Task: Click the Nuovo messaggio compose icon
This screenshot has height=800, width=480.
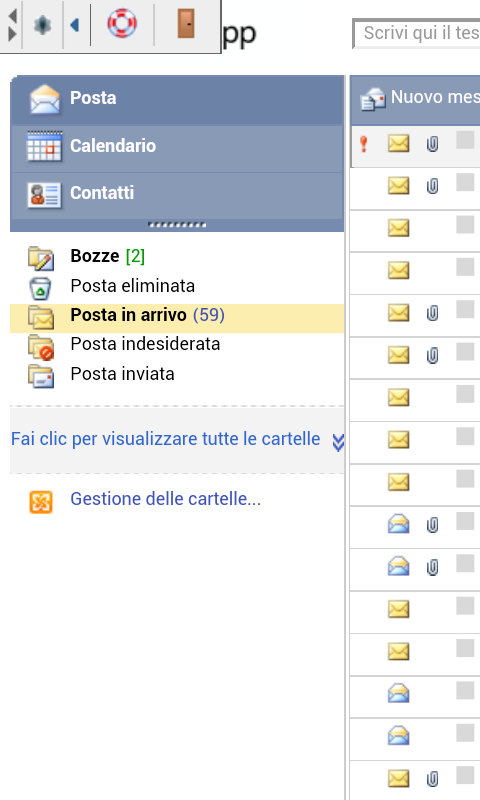Action: pos(373,98)
